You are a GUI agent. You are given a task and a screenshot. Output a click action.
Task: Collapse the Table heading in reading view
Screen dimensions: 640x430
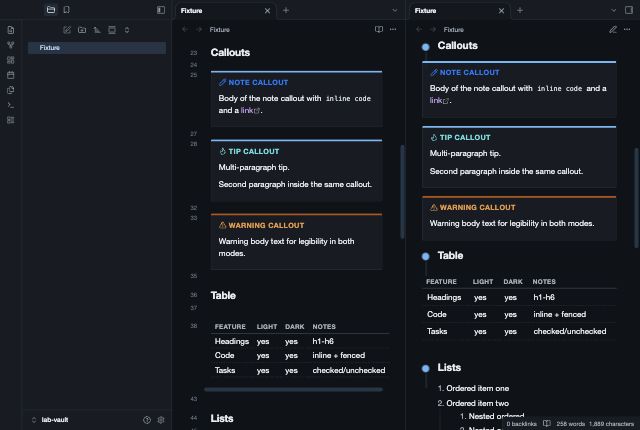click(425, 256)
